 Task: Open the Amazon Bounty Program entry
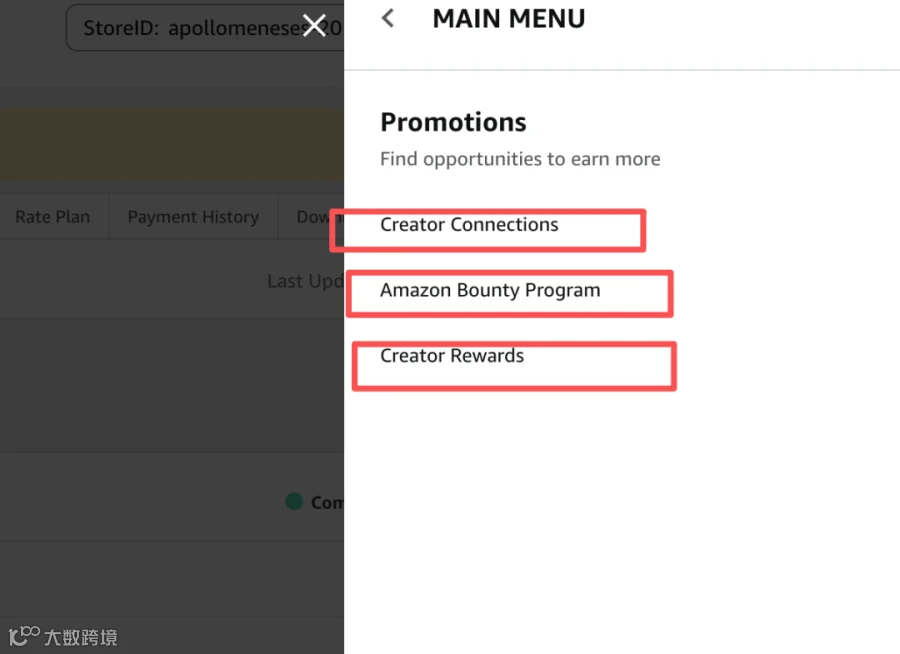point(490,291)
